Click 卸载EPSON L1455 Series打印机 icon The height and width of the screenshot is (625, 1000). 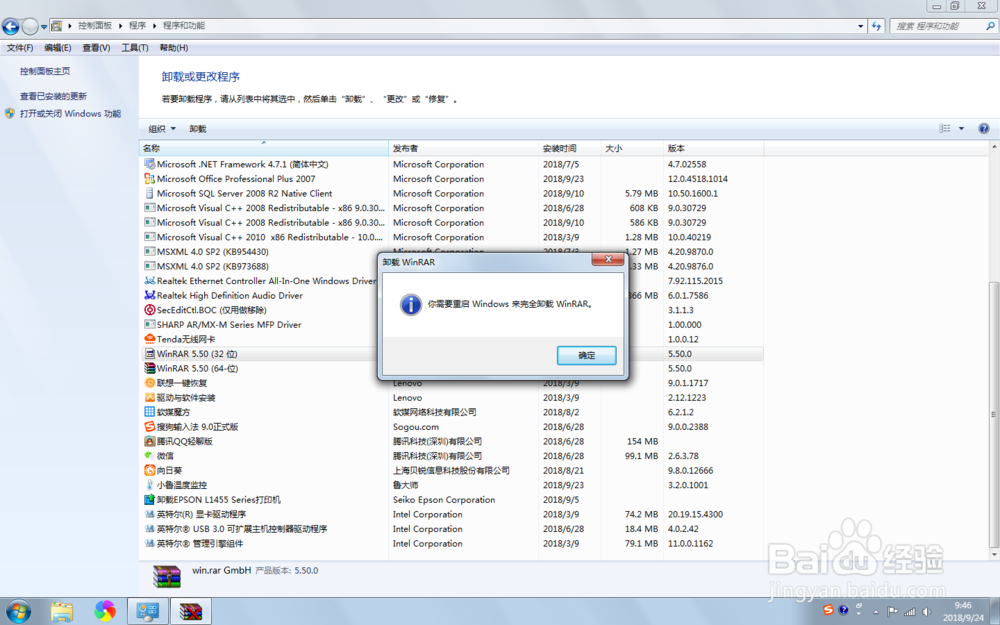tap(149, 499)
